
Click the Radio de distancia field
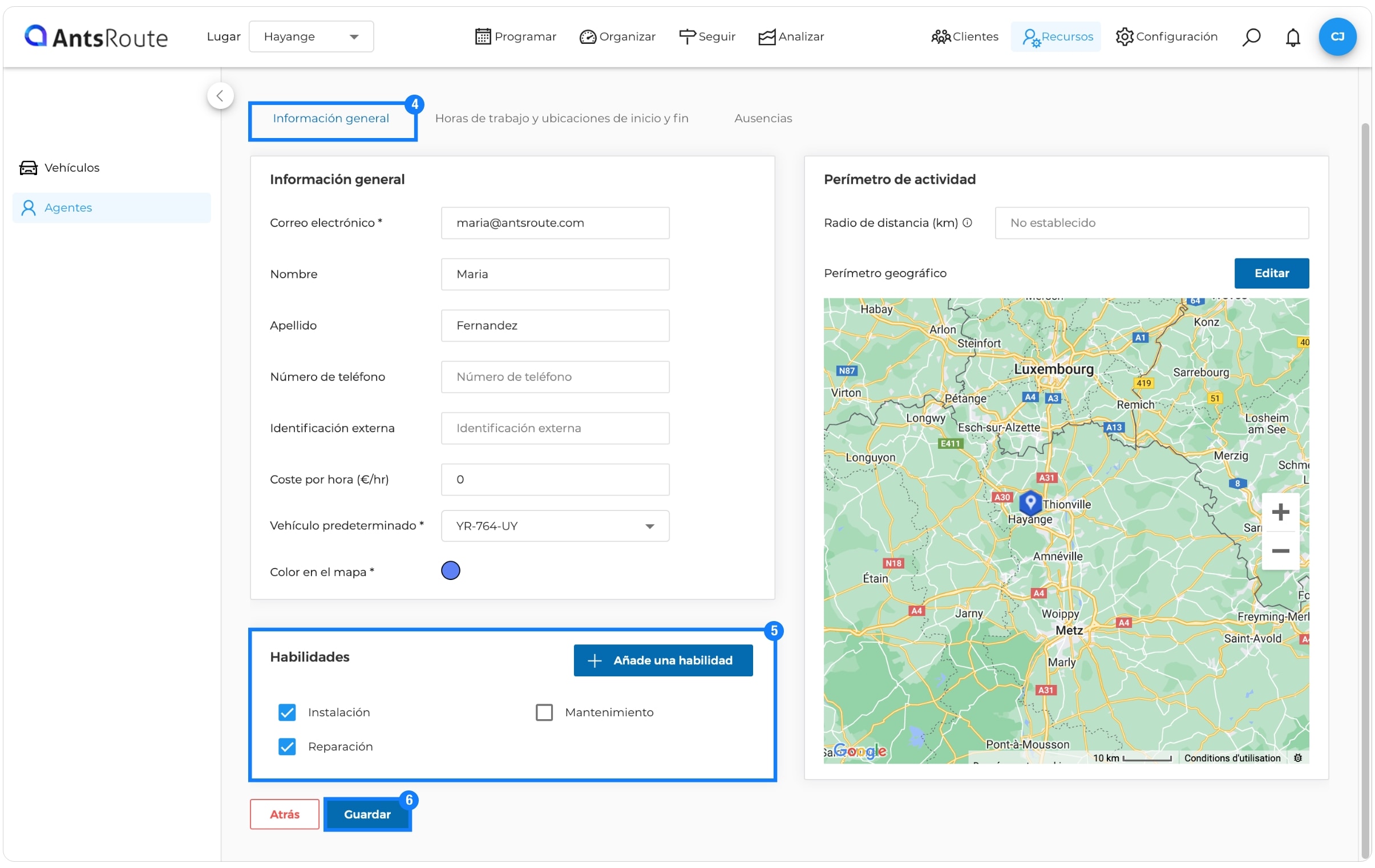pos(1152,223)
